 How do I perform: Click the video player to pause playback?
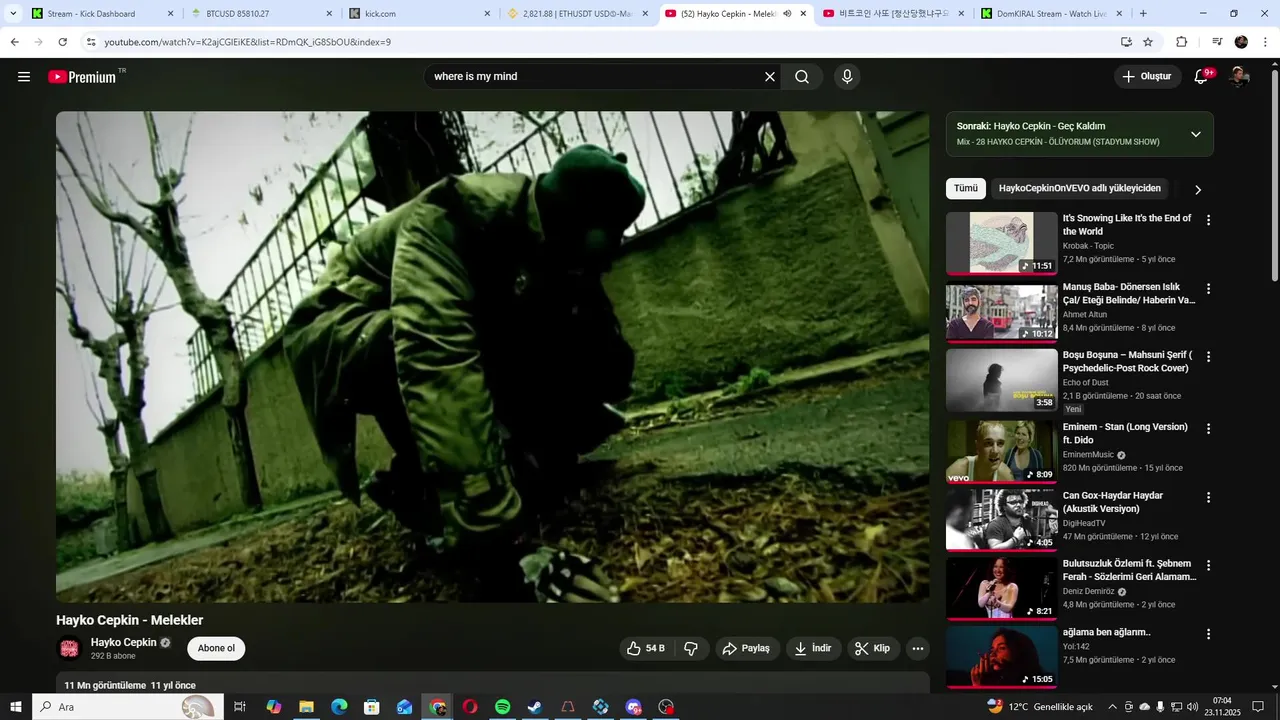pos(492,356)
